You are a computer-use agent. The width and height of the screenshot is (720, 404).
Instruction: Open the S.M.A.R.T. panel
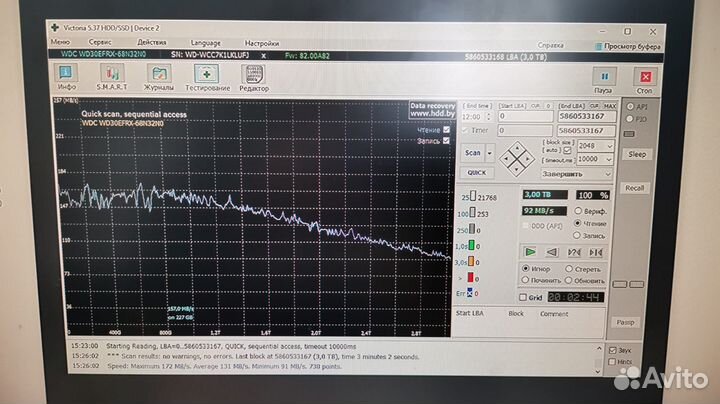109,78
